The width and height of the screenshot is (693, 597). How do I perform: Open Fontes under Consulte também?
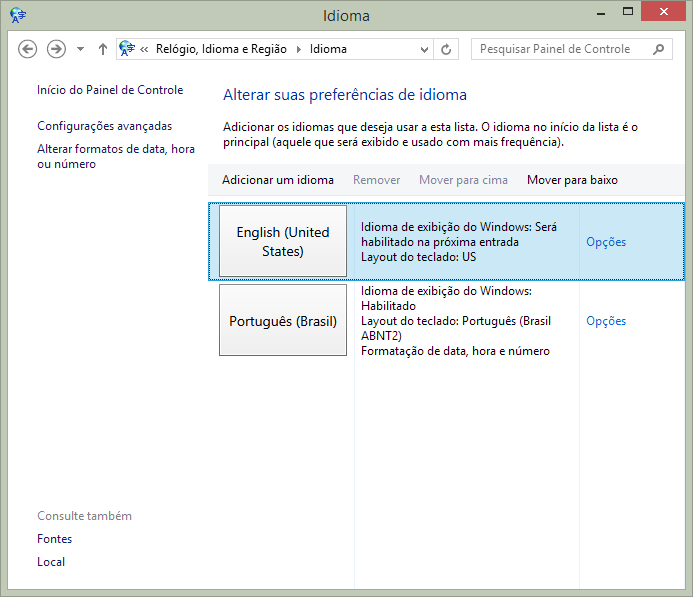tap(55, 539)
